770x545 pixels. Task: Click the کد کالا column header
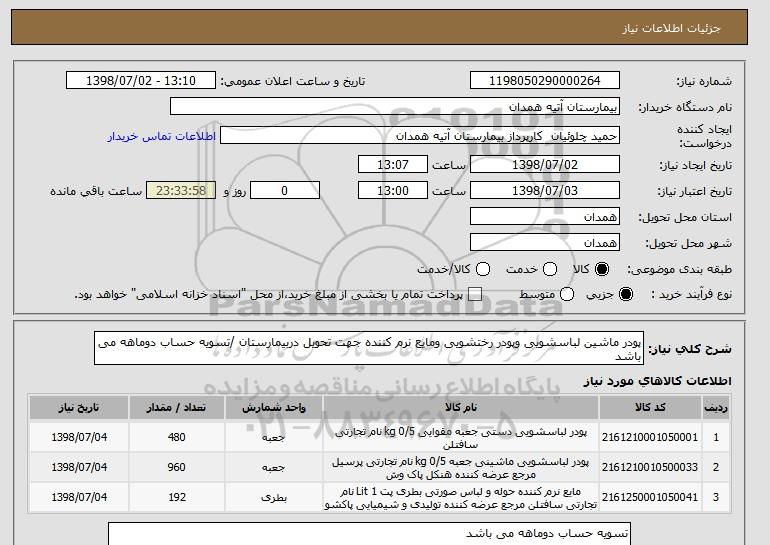(x=650, y=408)
